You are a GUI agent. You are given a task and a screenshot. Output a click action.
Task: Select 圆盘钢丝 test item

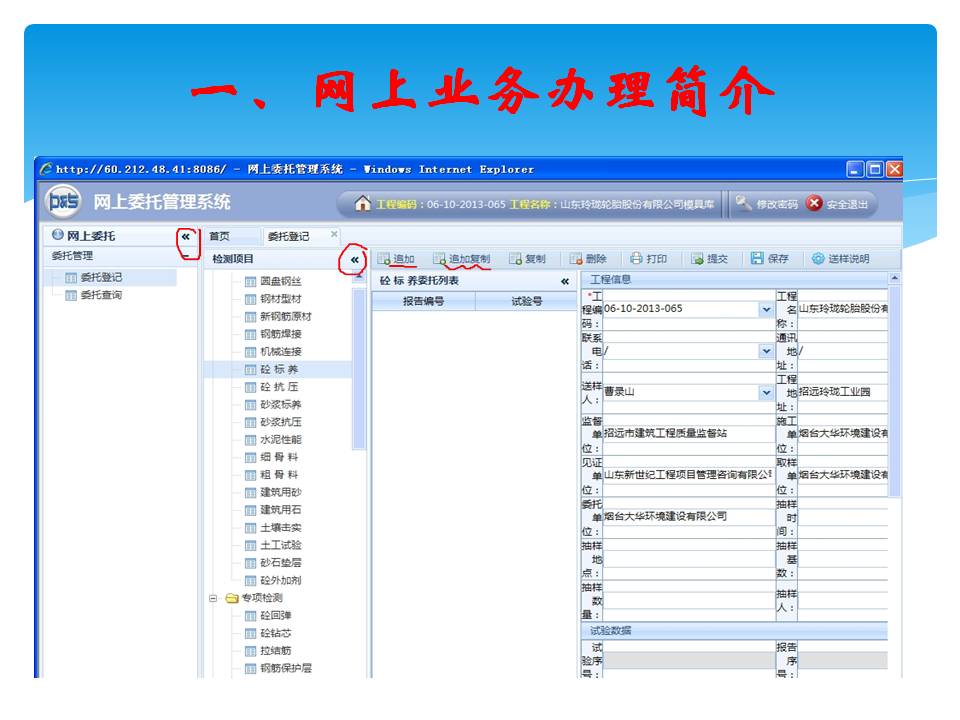[x=274, y=281]
